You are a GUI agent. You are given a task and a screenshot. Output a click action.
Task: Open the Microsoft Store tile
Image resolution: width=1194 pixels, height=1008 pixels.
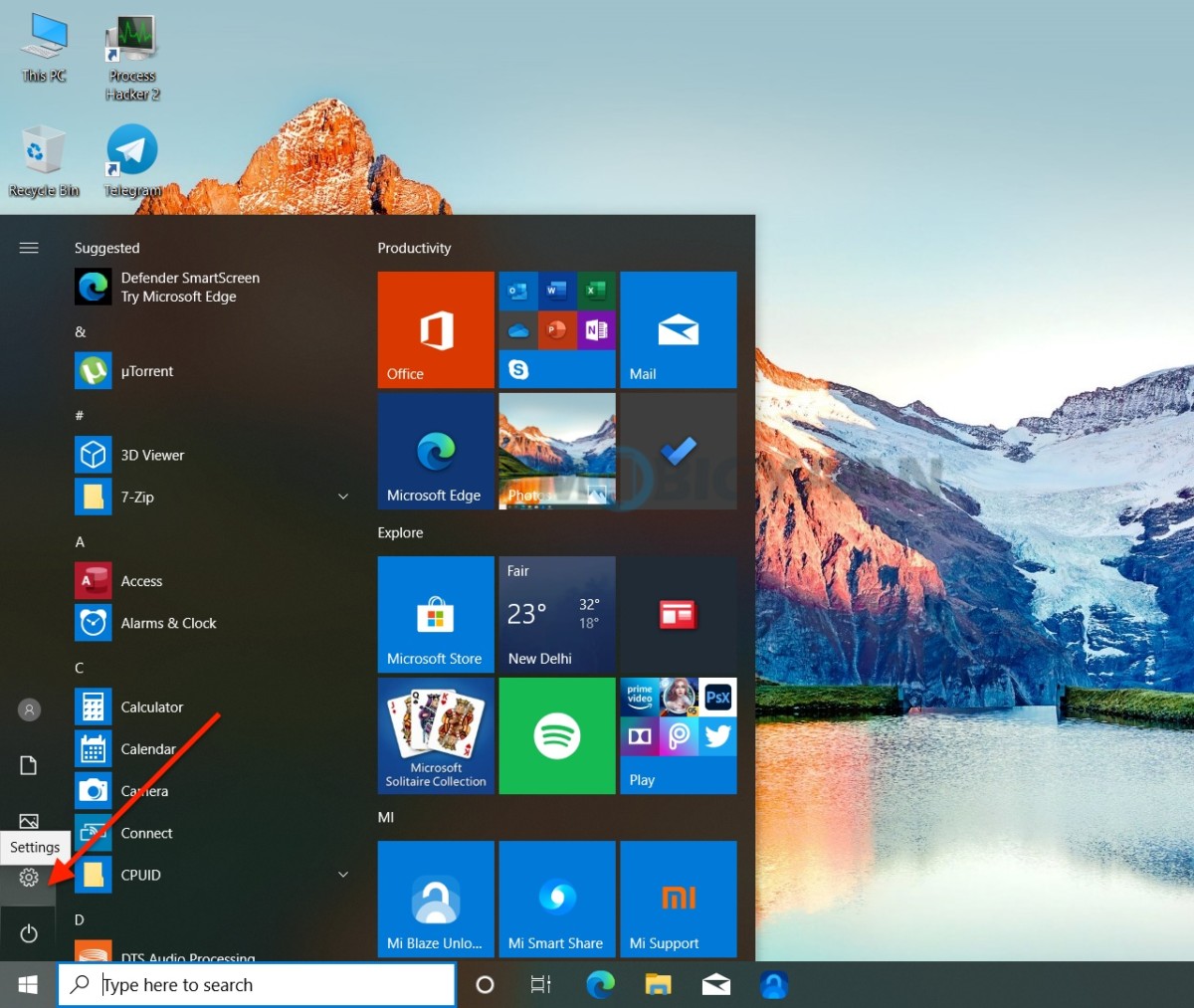(435, 614)
